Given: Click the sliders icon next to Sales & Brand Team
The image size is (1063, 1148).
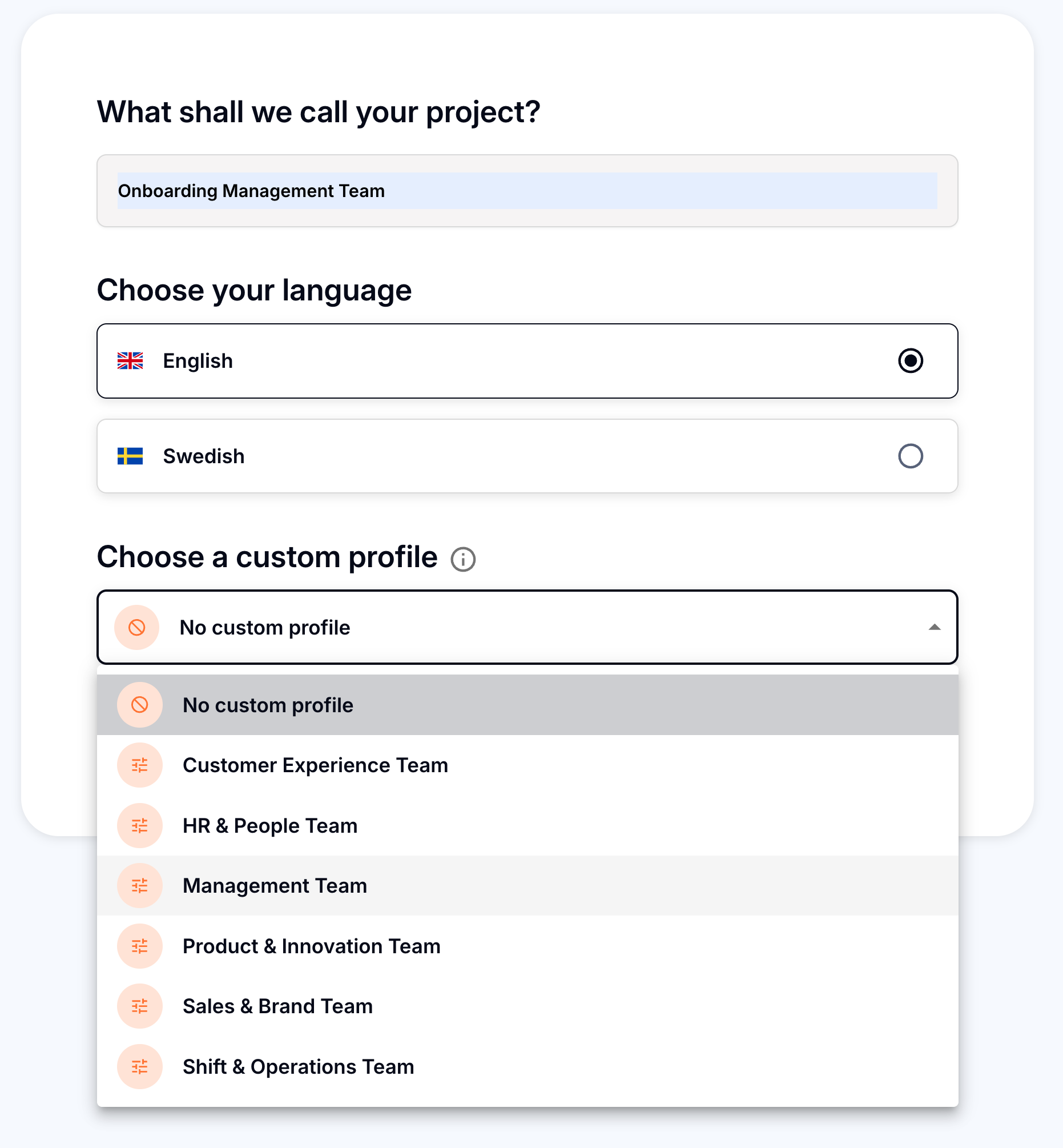Looking at the screenshot, I should 140,1006.
